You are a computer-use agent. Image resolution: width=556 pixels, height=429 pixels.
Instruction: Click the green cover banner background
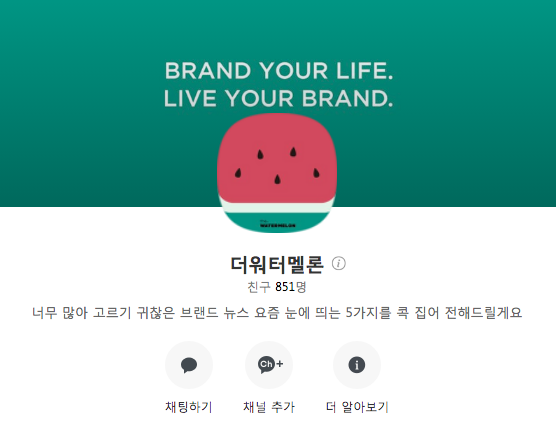tap(89, 106)
